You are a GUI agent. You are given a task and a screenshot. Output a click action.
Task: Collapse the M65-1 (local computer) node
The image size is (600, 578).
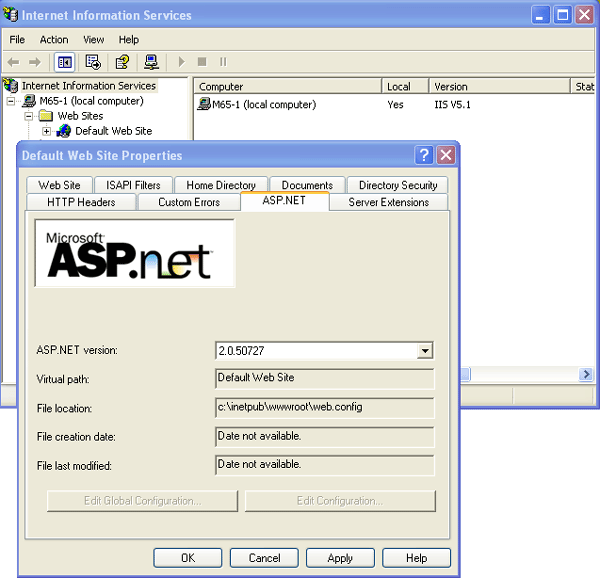(11, 101)
